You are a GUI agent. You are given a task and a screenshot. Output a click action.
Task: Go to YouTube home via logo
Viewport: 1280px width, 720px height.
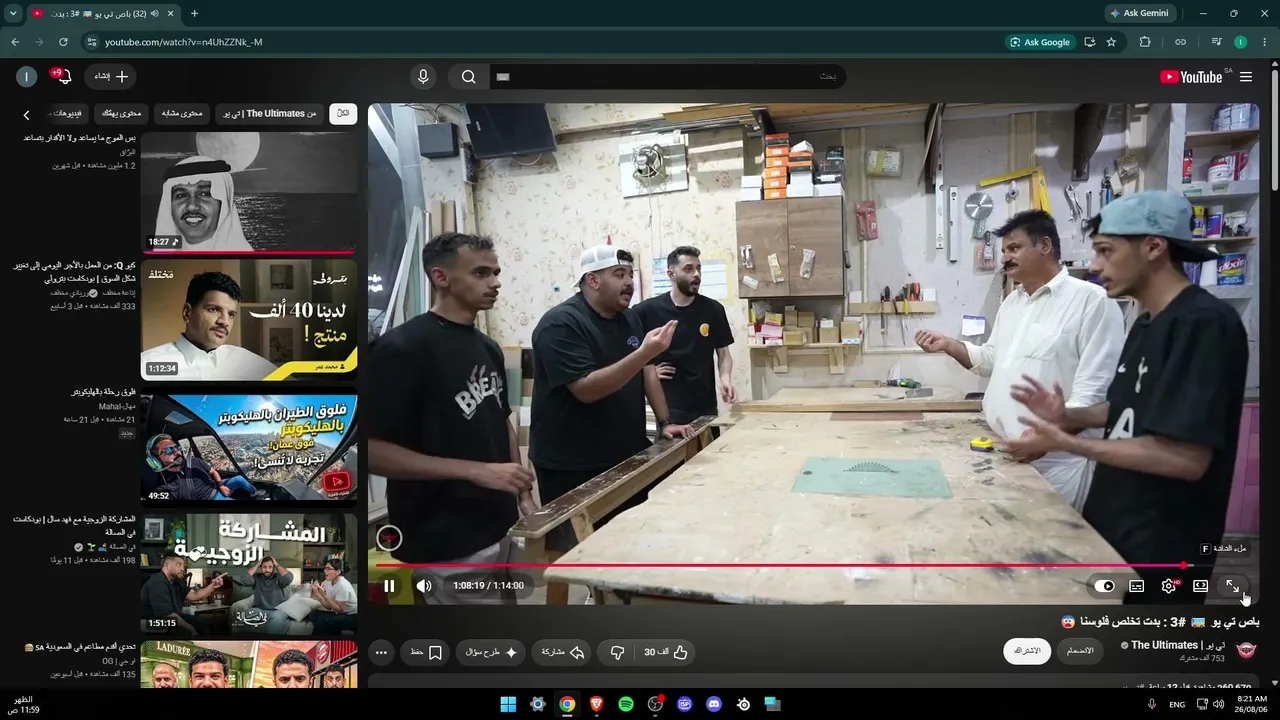[x=1191, y=77]
